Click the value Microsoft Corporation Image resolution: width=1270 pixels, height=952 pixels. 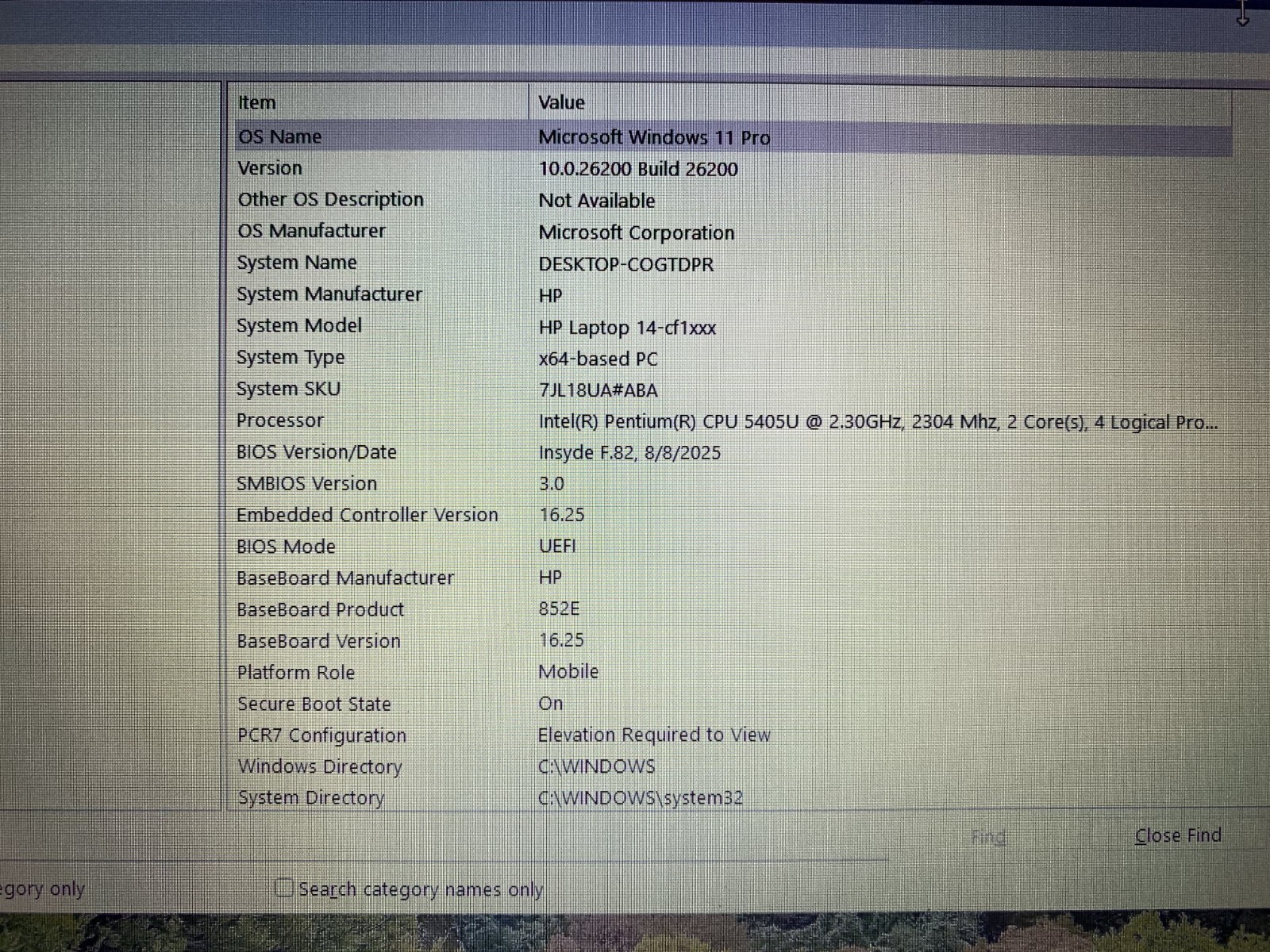637,232
